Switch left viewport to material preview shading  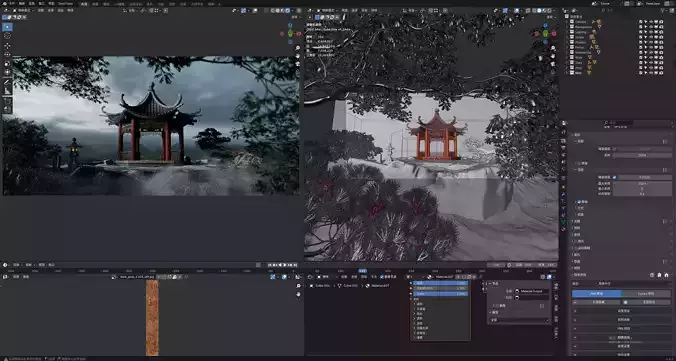point(282,10)
